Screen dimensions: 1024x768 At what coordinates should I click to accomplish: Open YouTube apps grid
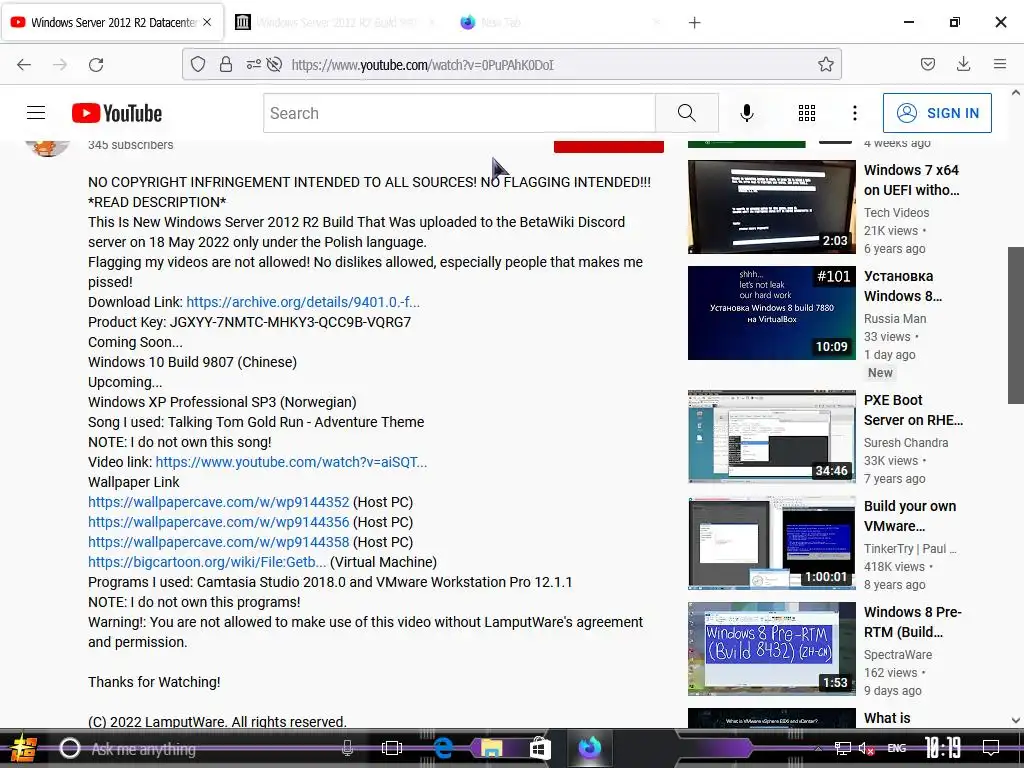(807, 113)
